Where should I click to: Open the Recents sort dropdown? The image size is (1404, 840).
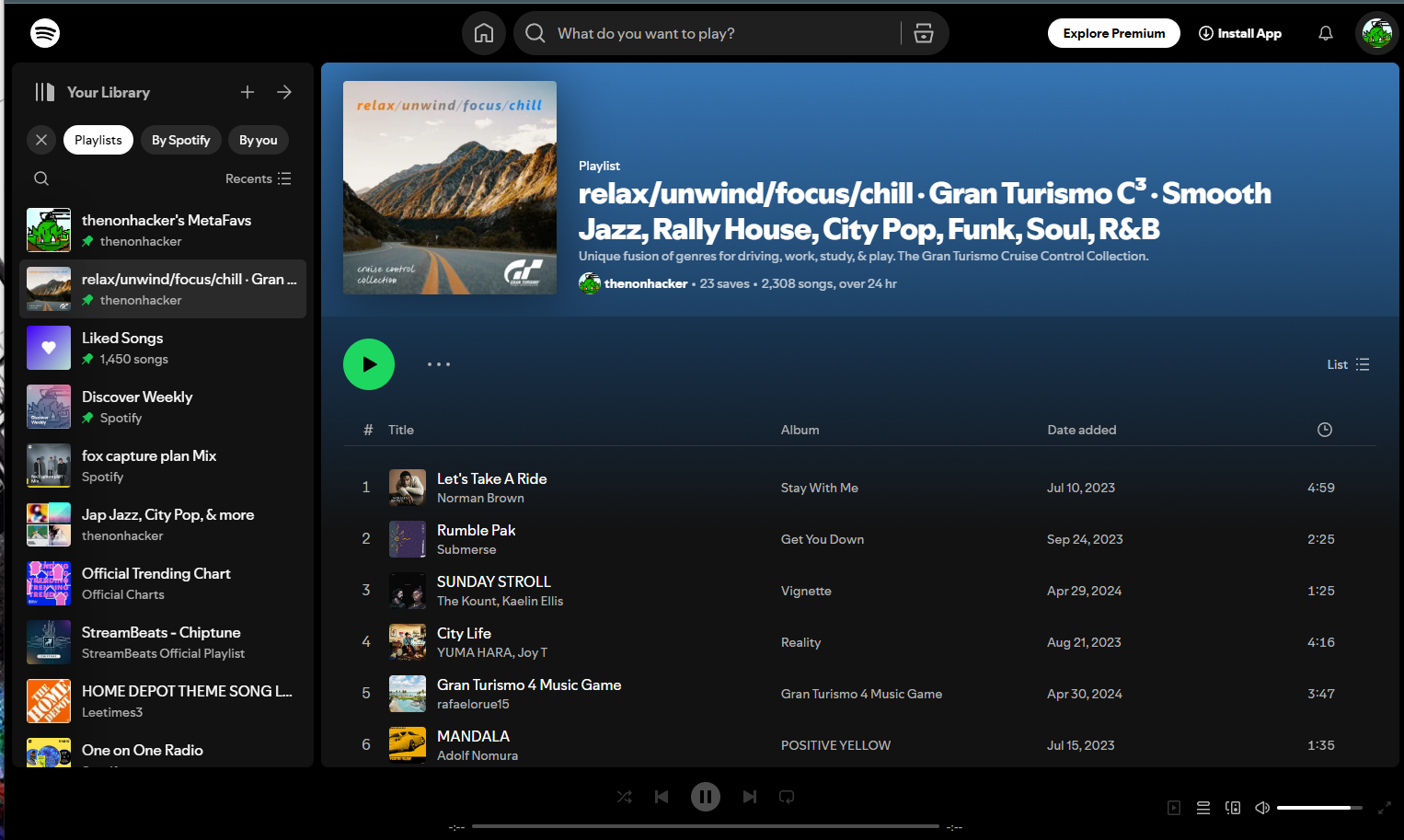point(259,178)
